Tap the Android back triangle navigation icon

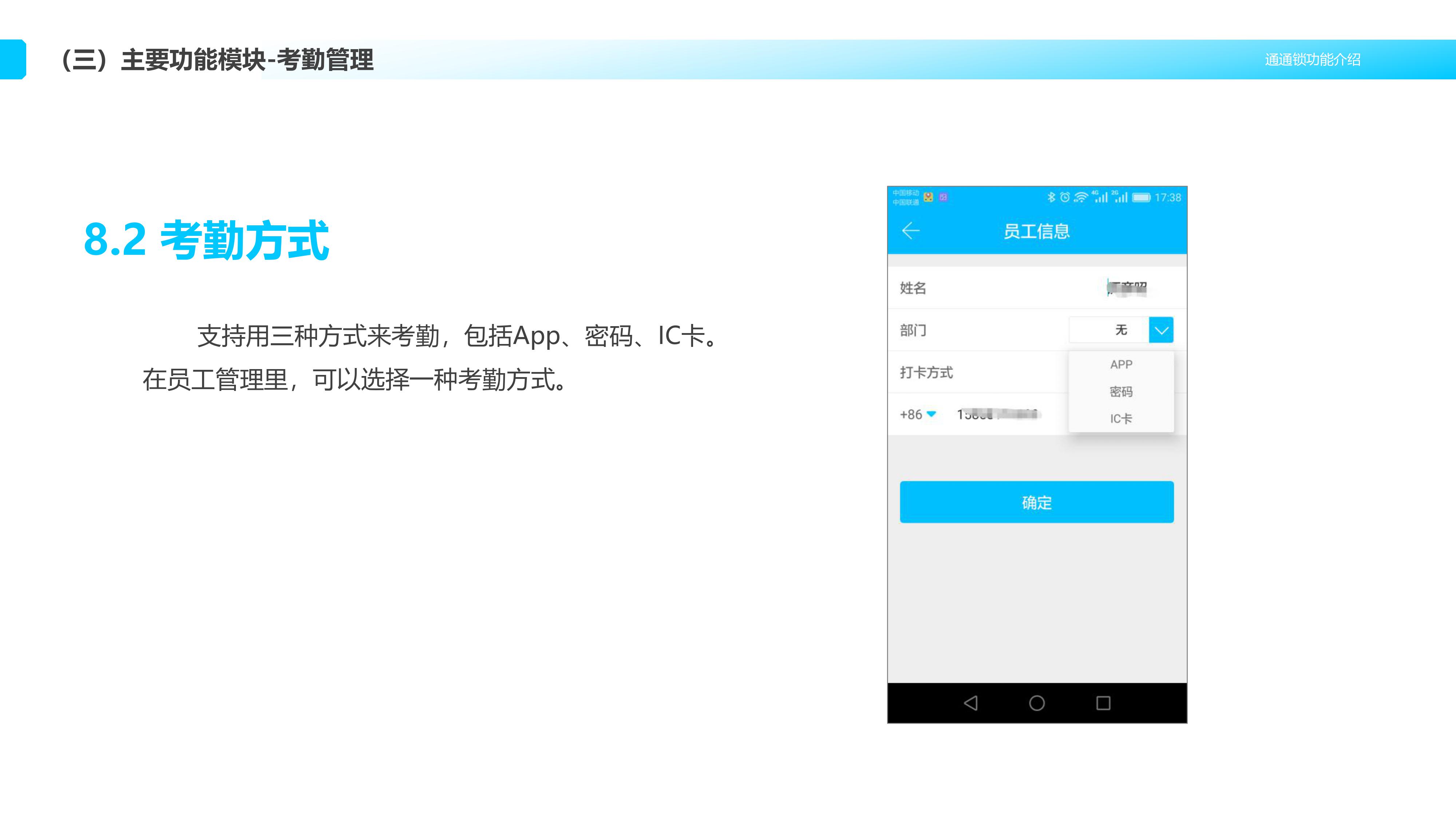click(970, 703)
